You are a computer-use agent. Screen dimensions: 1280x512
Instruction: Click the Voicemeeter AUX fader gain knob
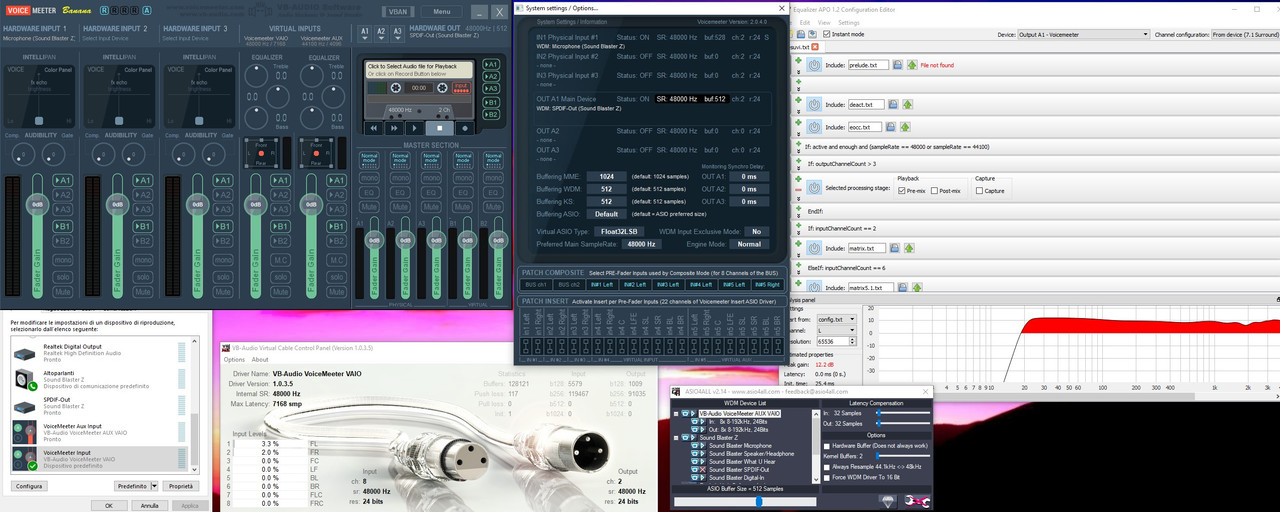click(x=313, y=205)
